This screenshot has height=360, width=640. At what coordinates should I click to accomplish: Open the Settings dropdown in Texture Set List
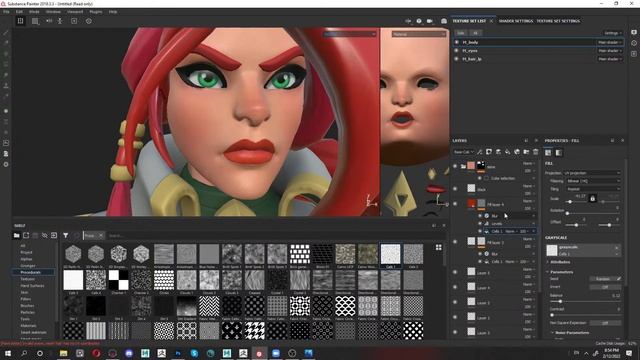(x=612, y=33)
